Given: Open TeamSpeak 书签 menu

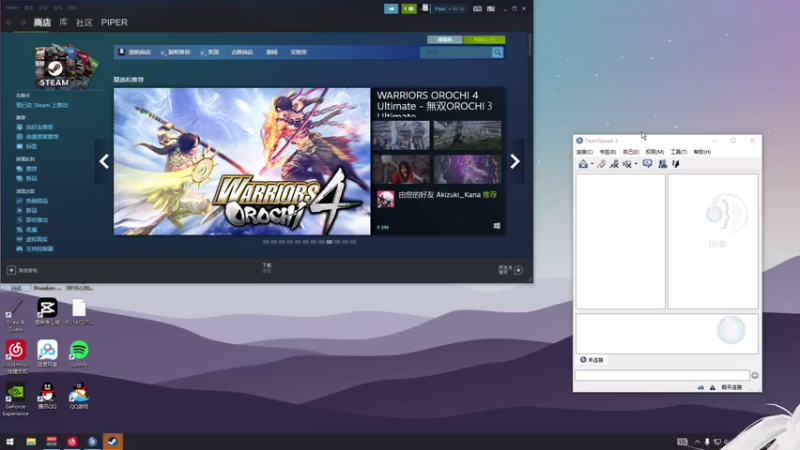Looking at the screenshot, I should (608, 152).
